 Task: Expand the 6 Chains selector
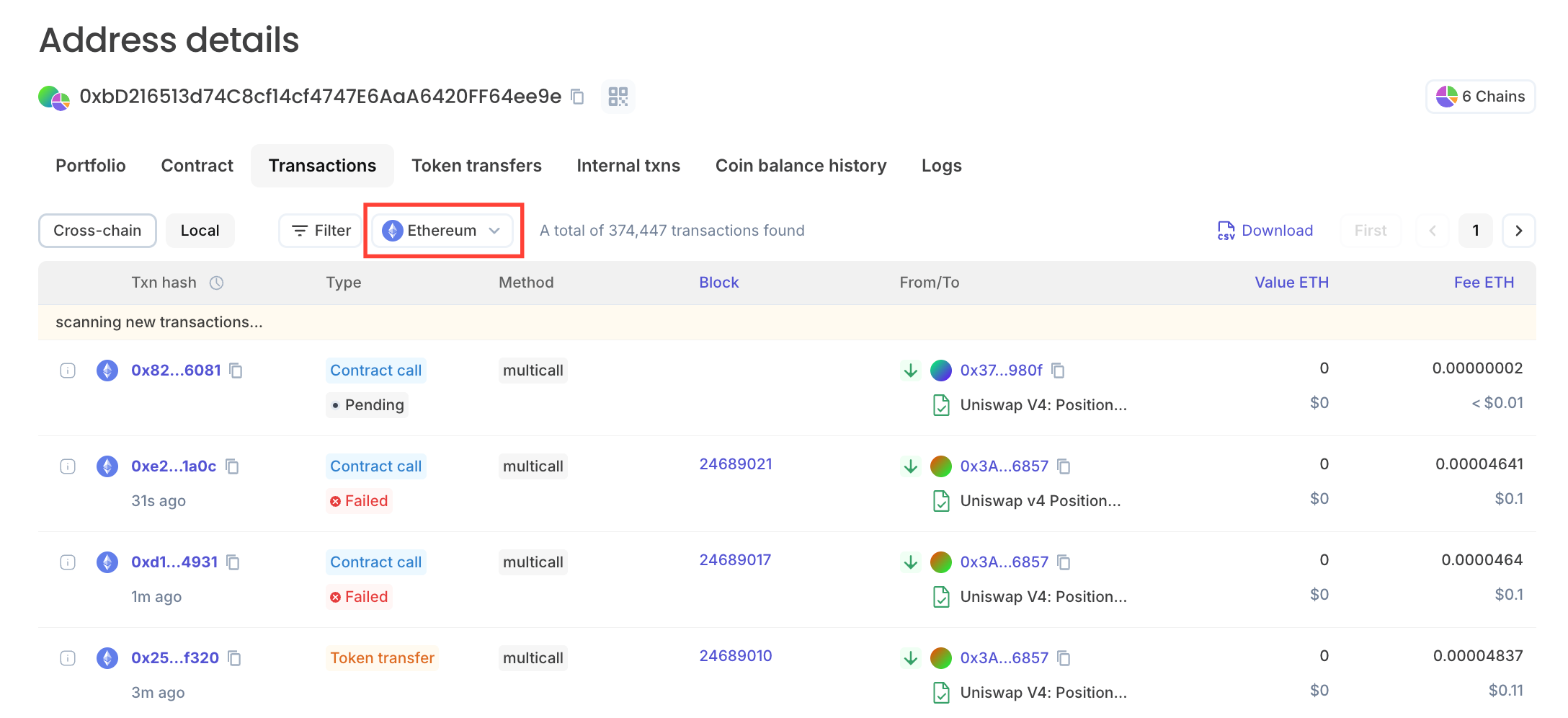point(1480,97)
